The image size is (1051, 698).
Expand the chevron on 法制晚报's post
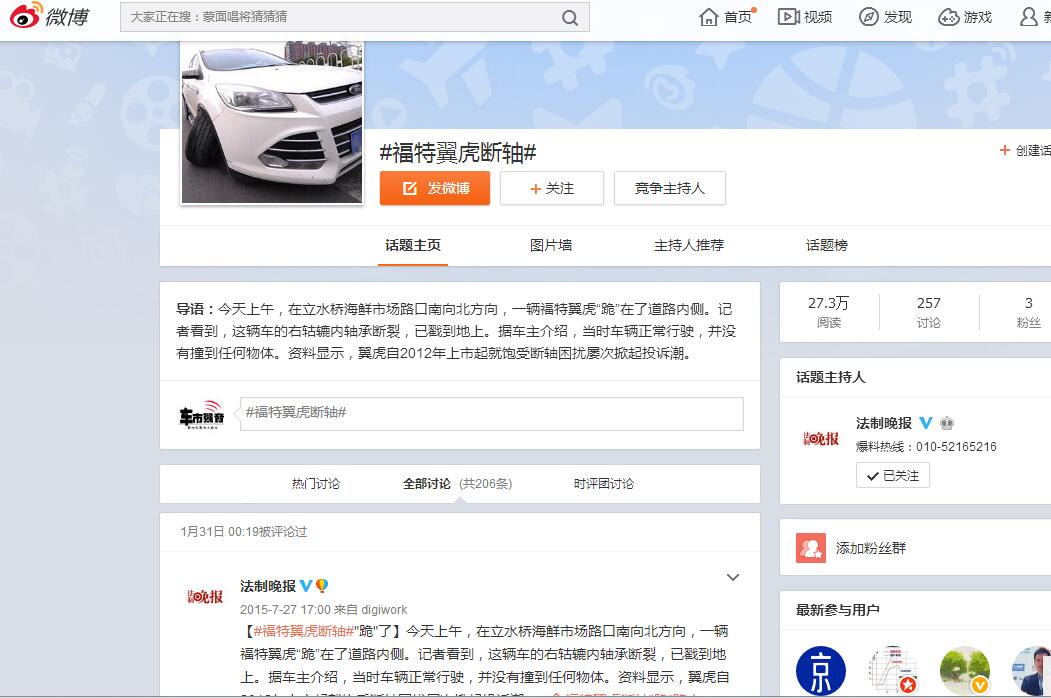pos(733,577)
